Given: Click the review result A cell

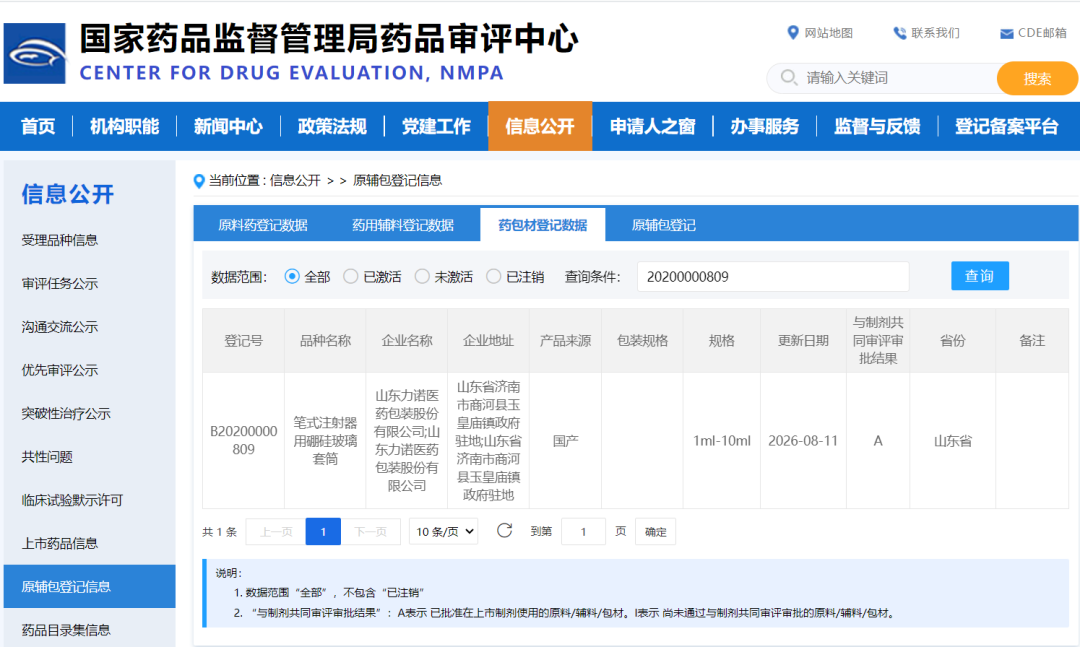Looking at the screenshot, I should 878,440.
